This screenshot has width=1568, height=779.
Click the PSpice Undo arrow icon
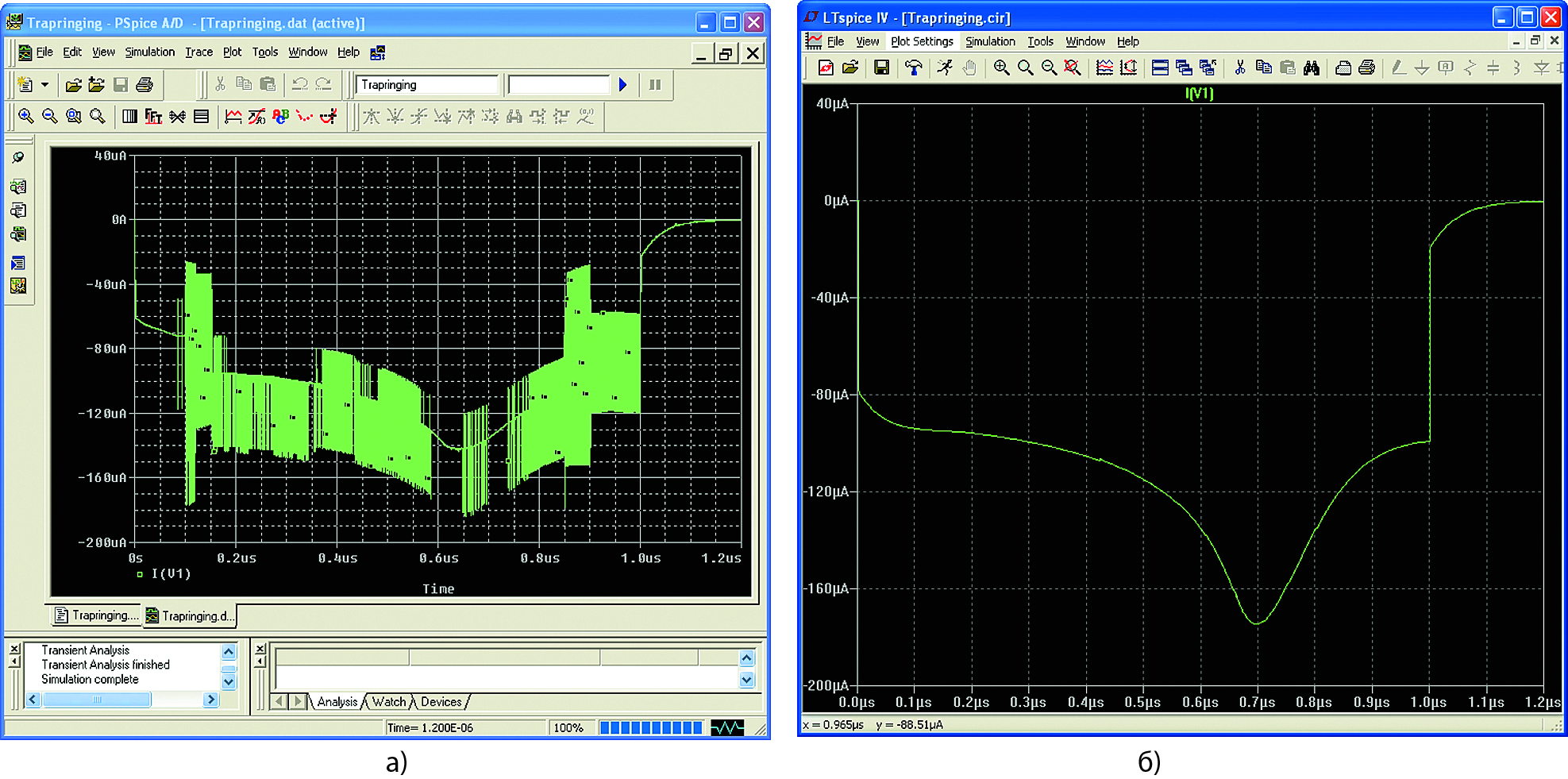click(x=299, y=84)
